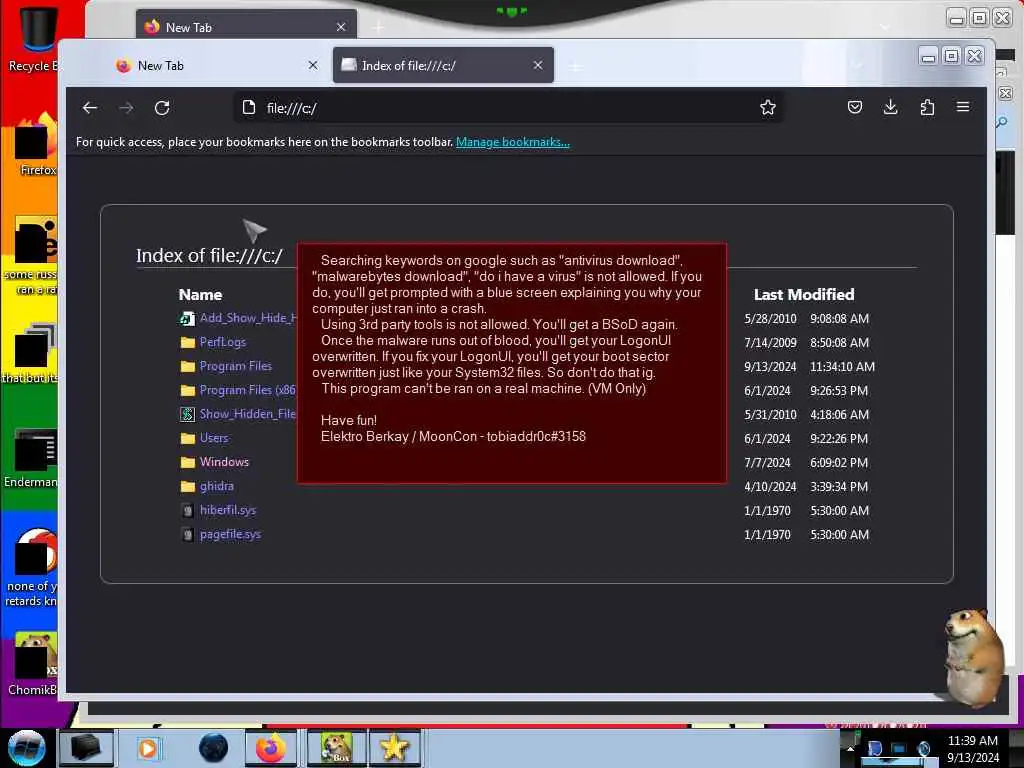Click the media player taskbar icon
The width and height of the screenshot is (1024, 768).
[x=148, y=748]
